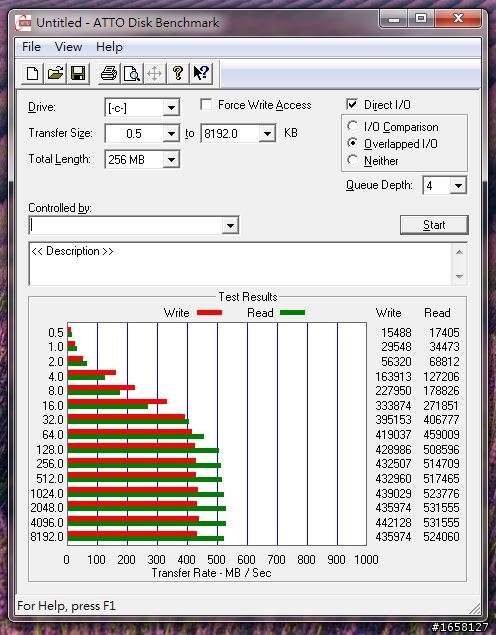Click inside the Description text box

(x=240, y=264)
